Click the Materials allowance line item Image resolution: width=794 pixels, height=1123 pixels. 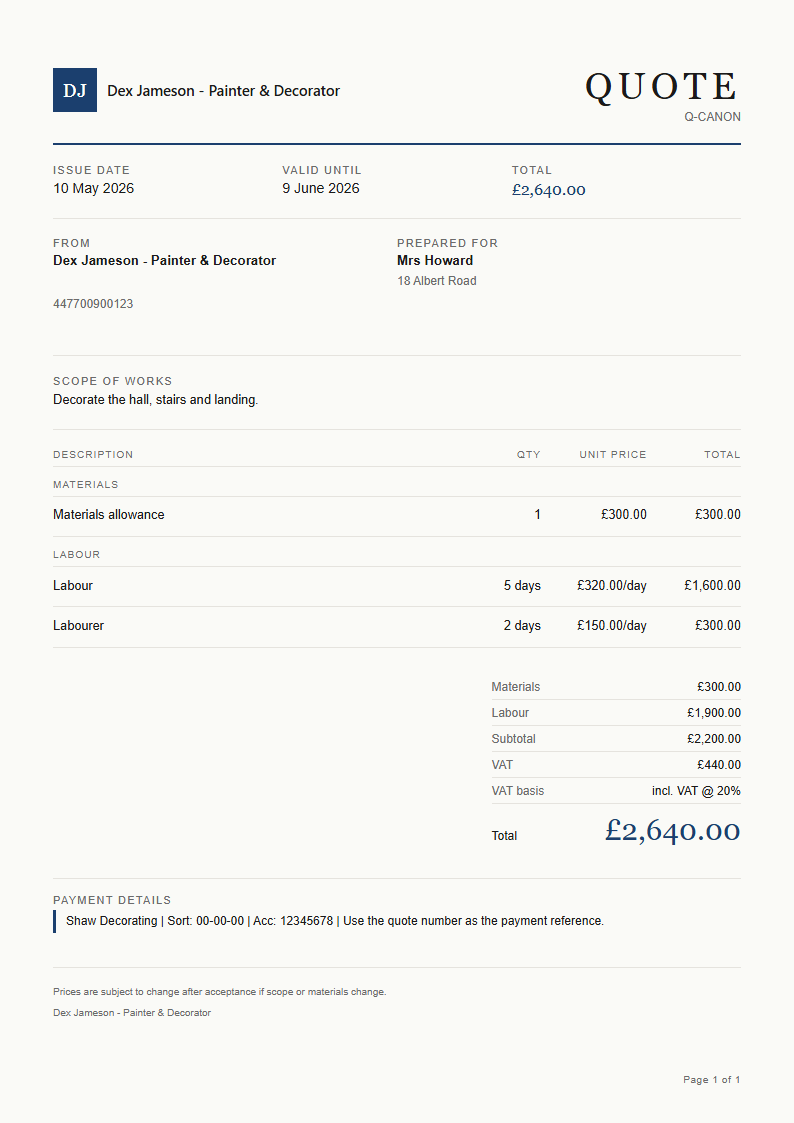tap(397, 515)
